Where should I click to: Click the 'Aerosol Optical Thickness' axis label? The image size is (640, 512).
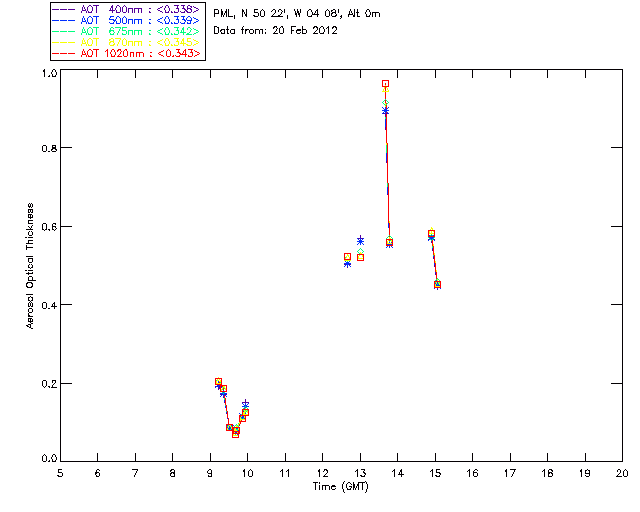(x=30, y=266)
